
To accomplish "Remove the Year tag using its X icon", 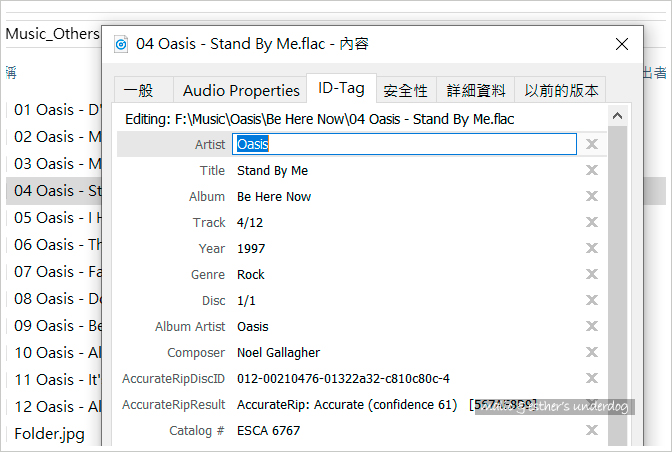I will (592, 248).
